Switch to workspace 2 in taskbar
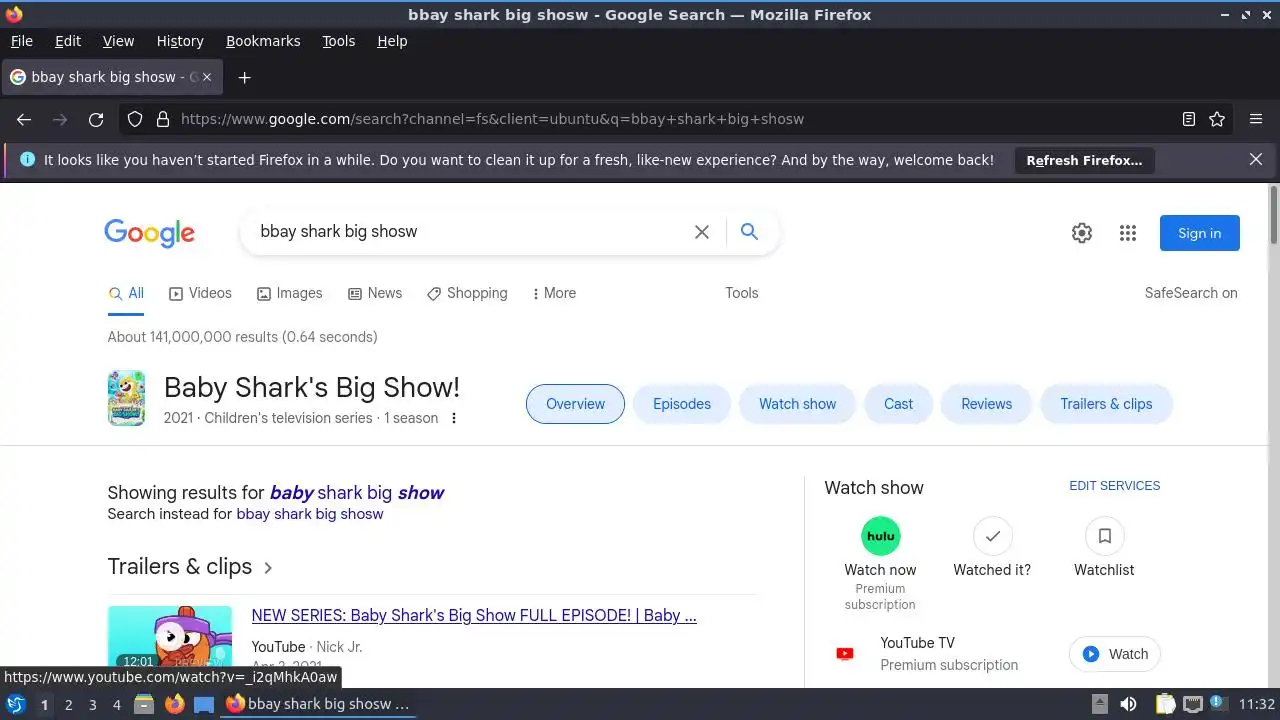Screen dimensions: 1280x720 pos(68,705)
